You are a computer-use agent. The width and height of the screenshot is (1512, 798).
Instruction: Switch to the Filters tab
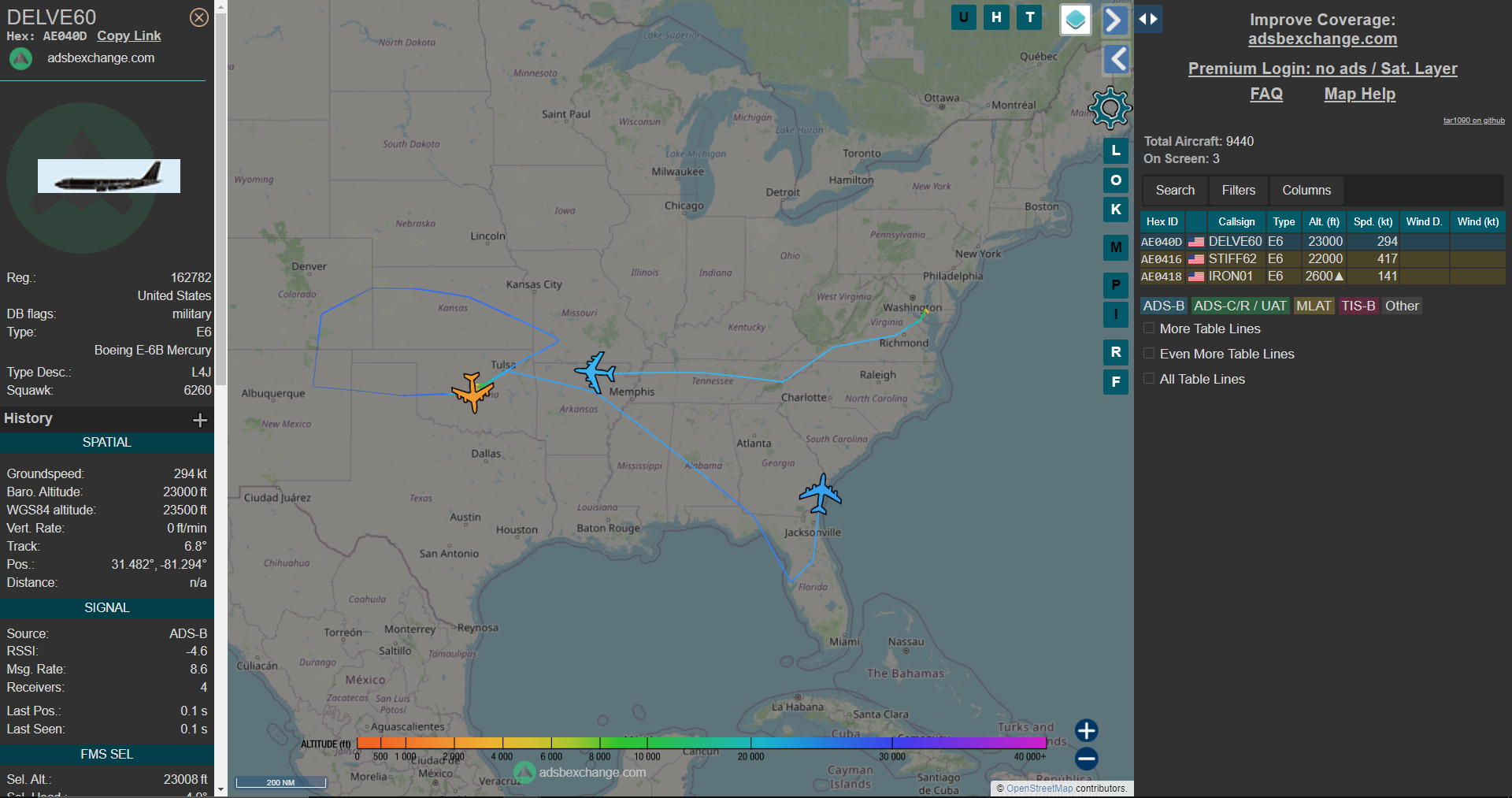pos(1238,190)
